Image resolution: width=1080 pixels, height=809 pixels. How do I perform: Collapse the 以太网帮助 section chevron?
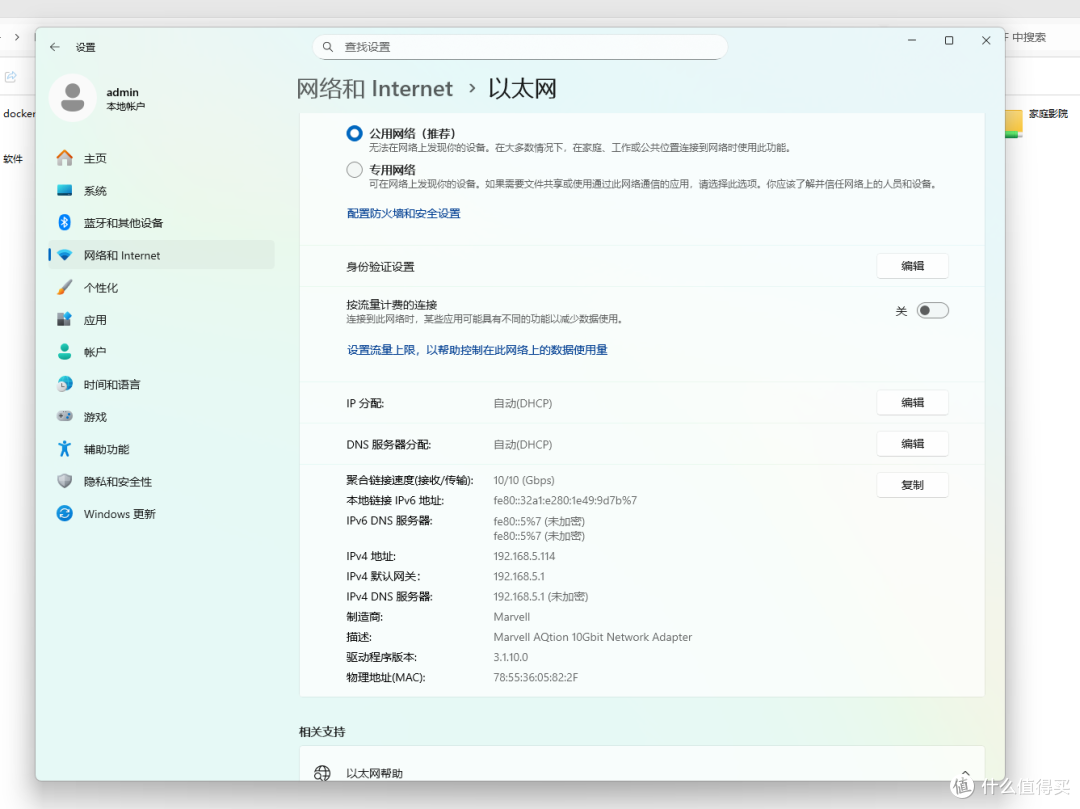965,773
